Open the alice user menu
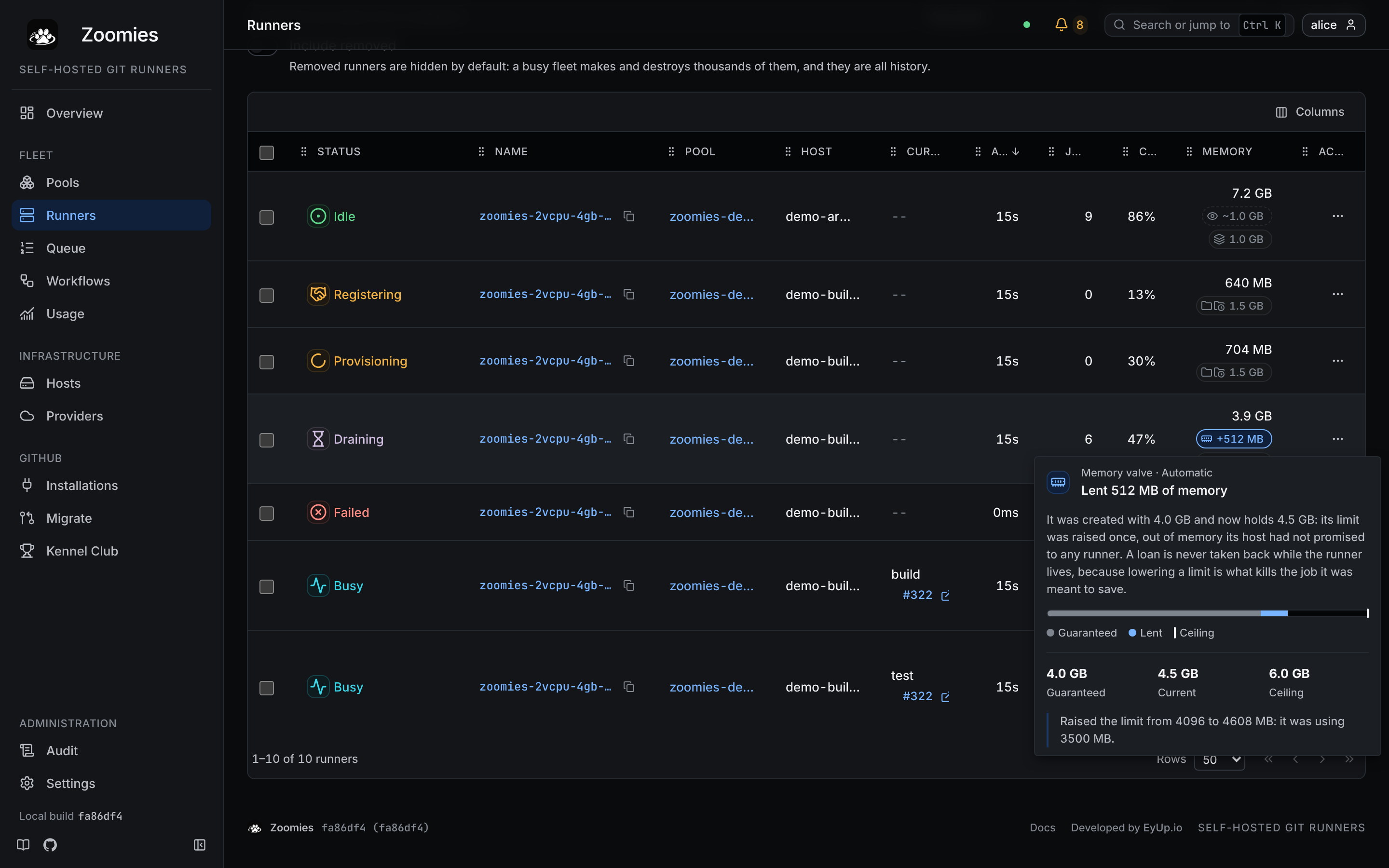 pyautogui.click(x=1334, y=25)
